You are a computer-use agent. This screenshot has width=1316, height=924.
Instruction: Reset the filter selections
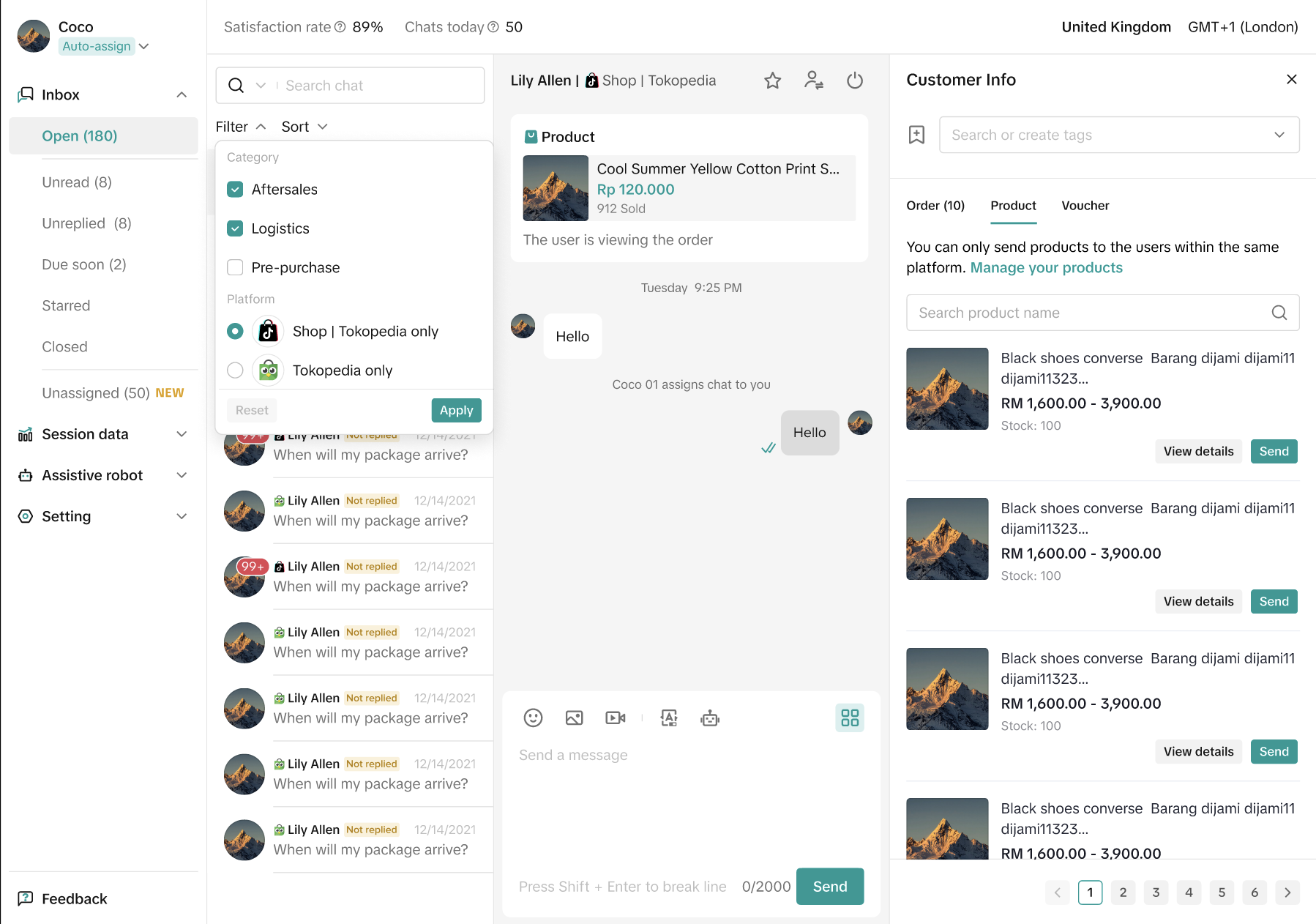pyautogui.click(x=252, y=411)
